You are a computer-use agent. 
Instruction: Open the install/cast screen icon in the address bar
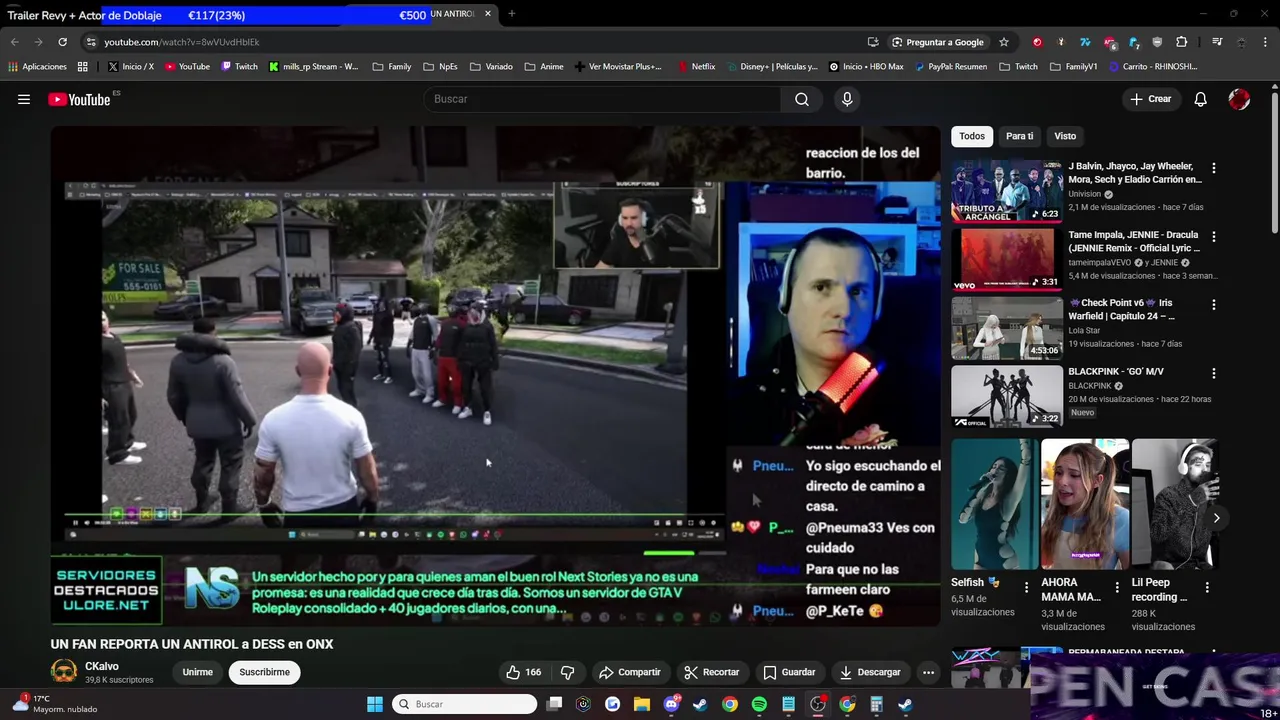point(873,42)
